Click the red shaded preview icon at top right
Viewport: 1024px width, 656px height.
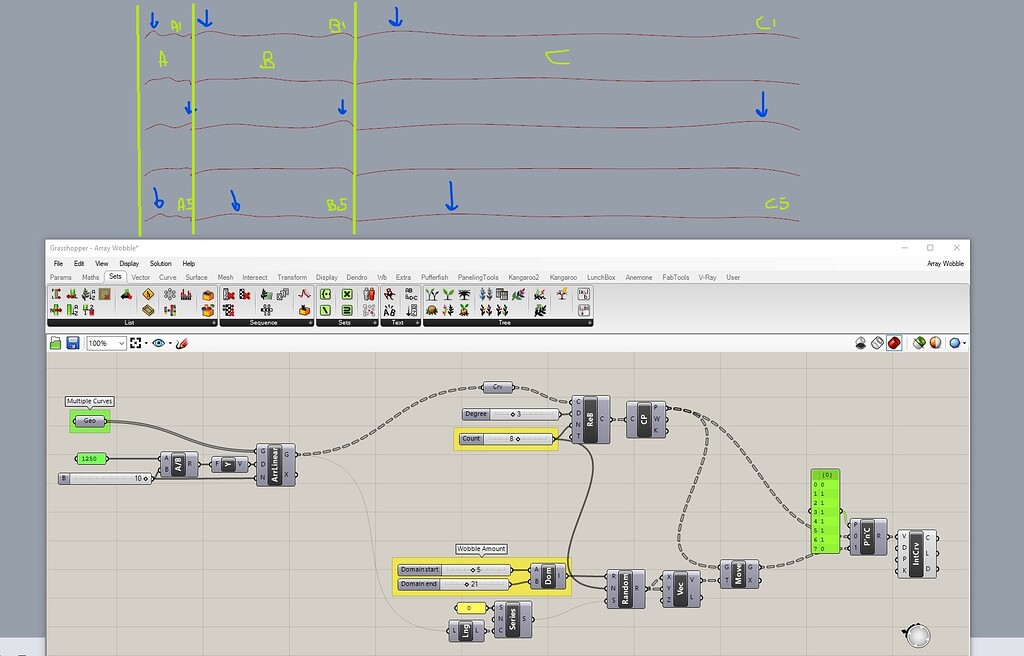click(893, 342)
